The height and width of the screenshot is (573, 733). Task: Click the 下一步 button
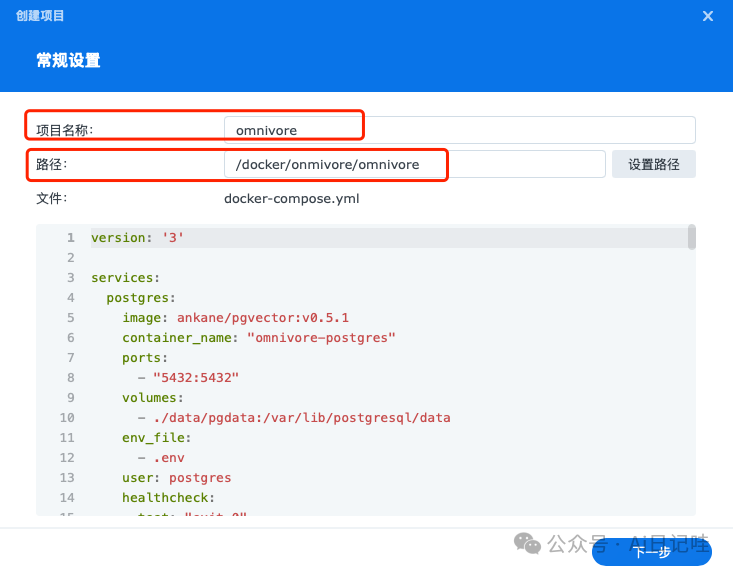tap(652, 552)
